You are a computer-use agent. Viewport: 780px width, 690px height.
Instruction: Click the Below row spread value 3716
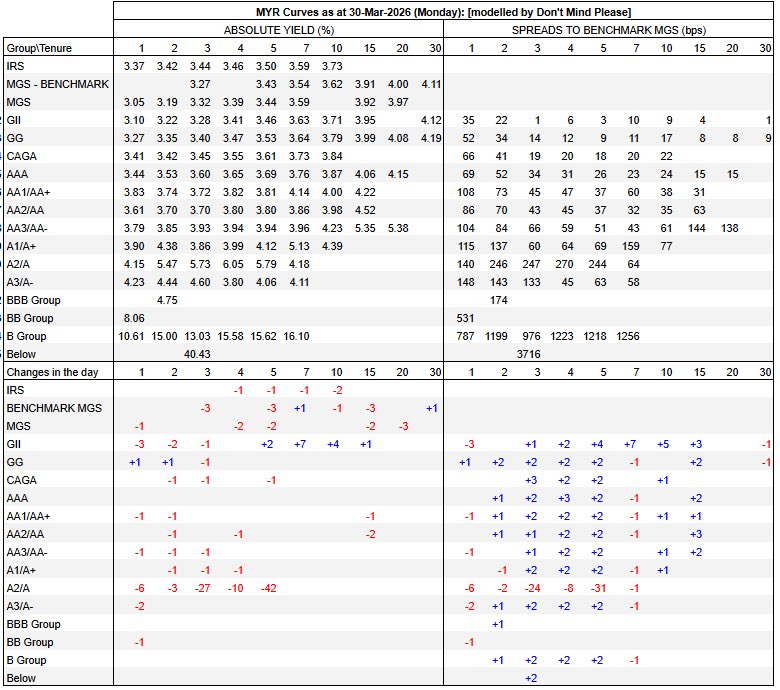528,354
